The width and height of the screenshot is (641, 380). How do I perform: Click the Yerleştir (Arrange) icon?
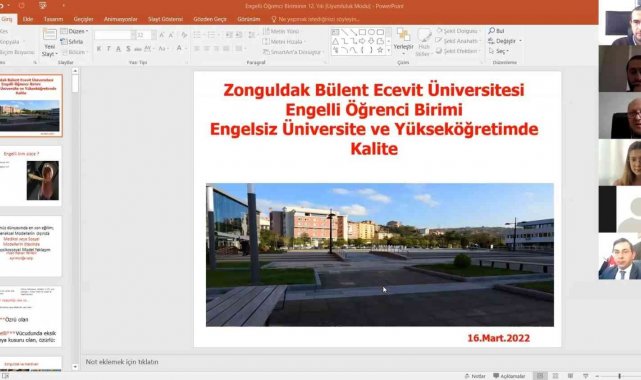pyautogui.click(x=403, y=35)
